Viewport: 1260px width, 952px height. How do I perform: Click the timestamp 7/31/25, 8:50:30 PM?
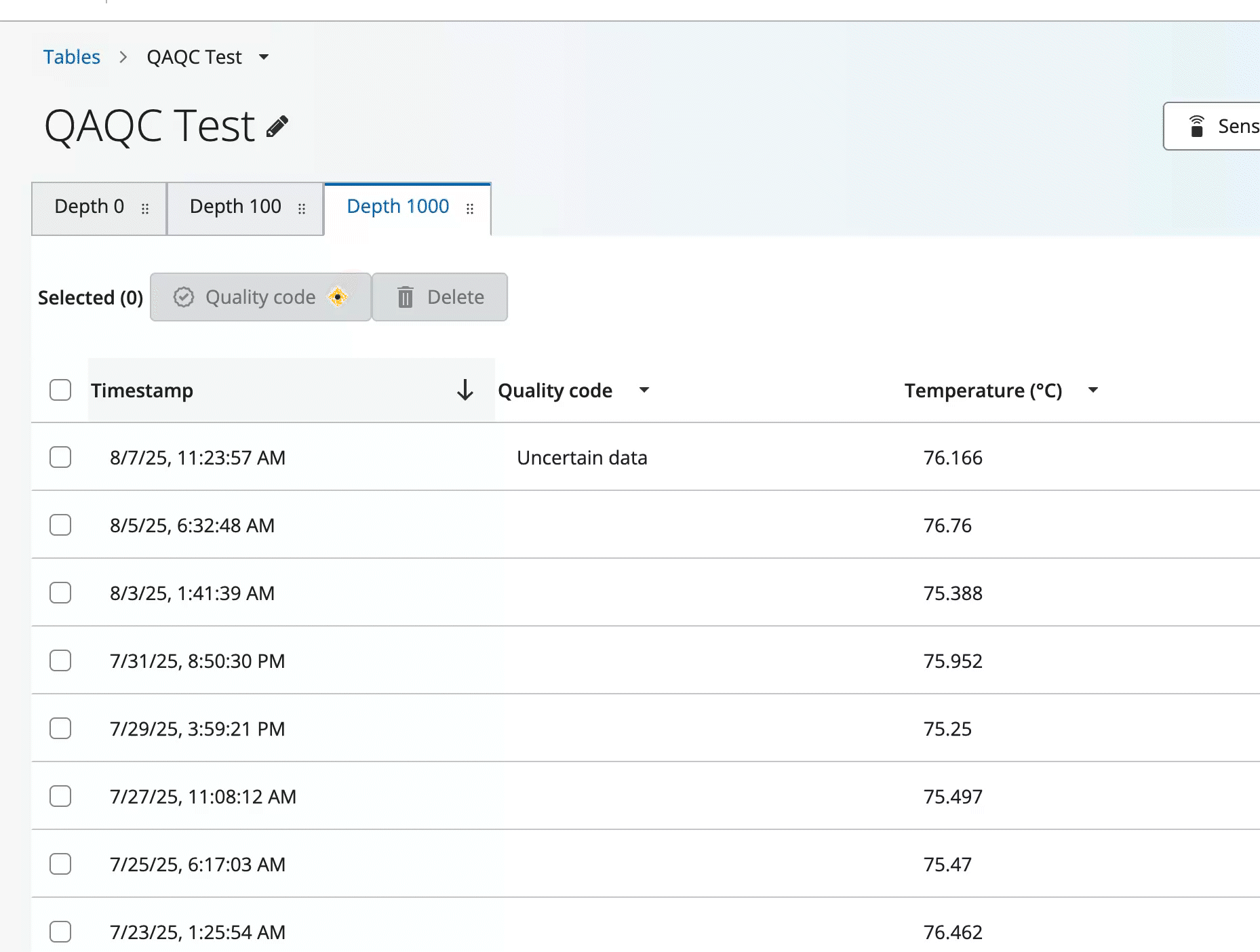tap(197, 661)
